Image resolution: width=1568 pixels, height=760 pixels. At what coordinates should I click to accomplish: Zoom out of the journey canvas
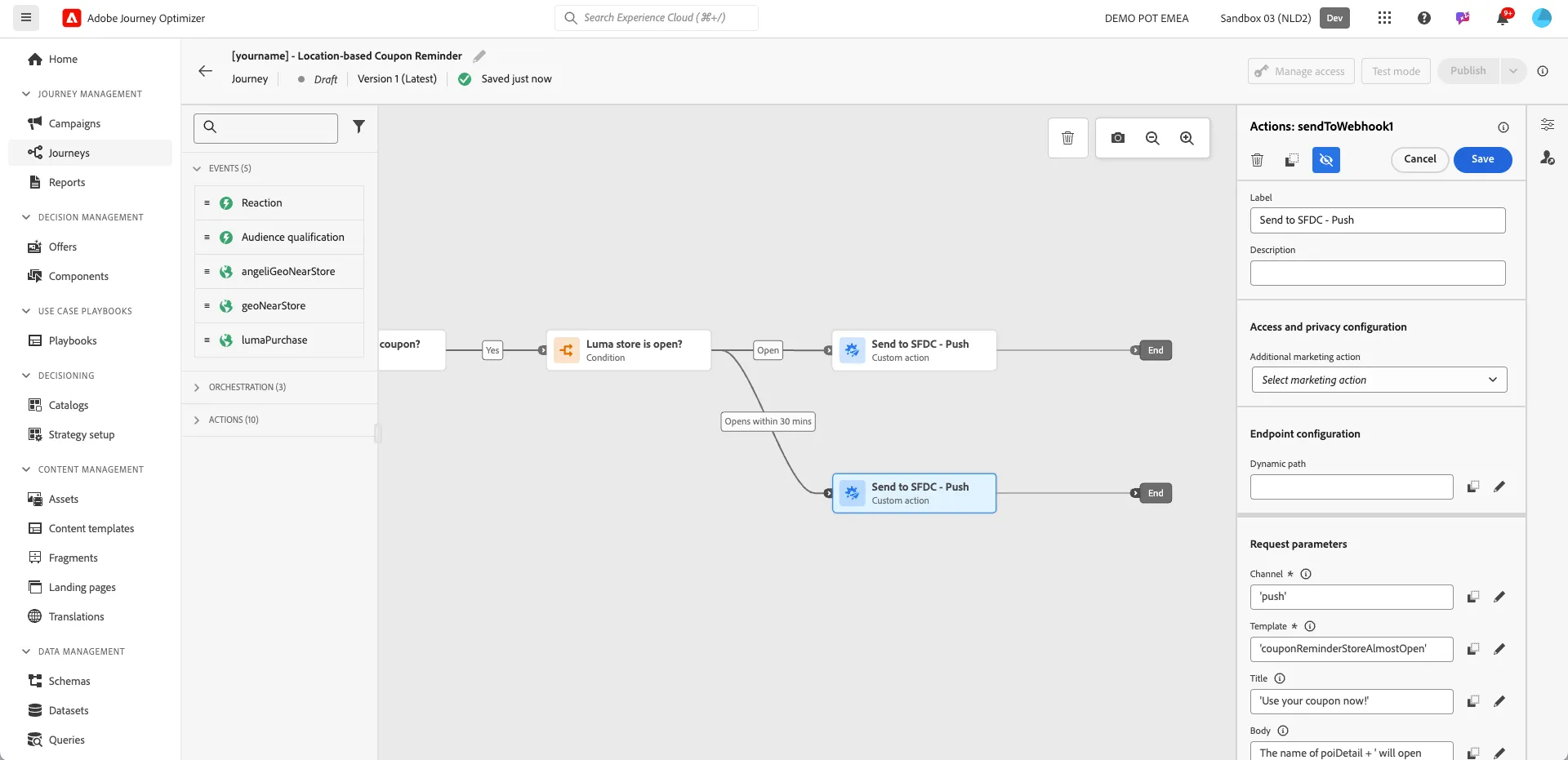click(x=1152, y=138)
